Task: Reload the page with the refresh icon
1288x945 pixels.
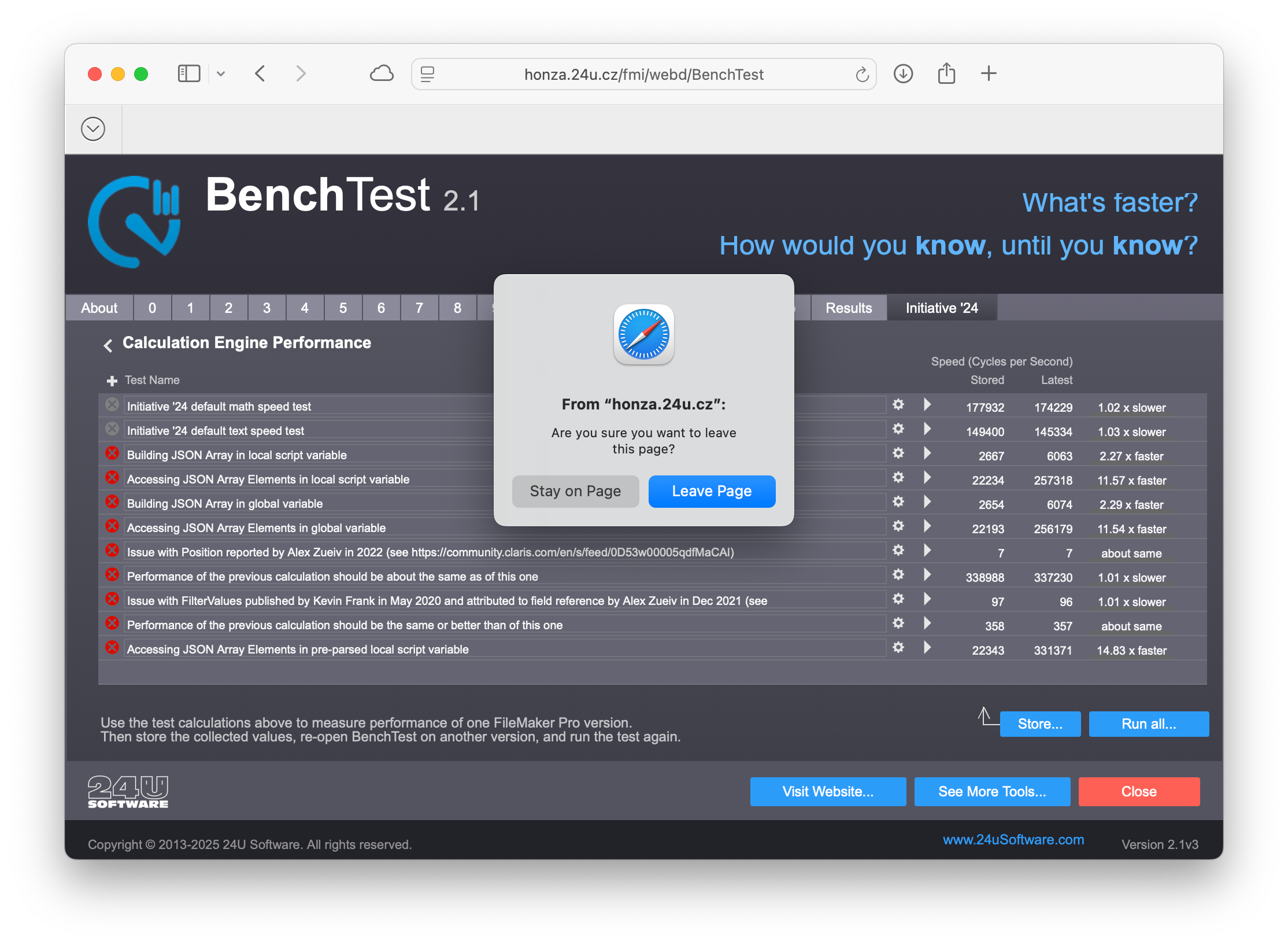Action: [862, 74]
